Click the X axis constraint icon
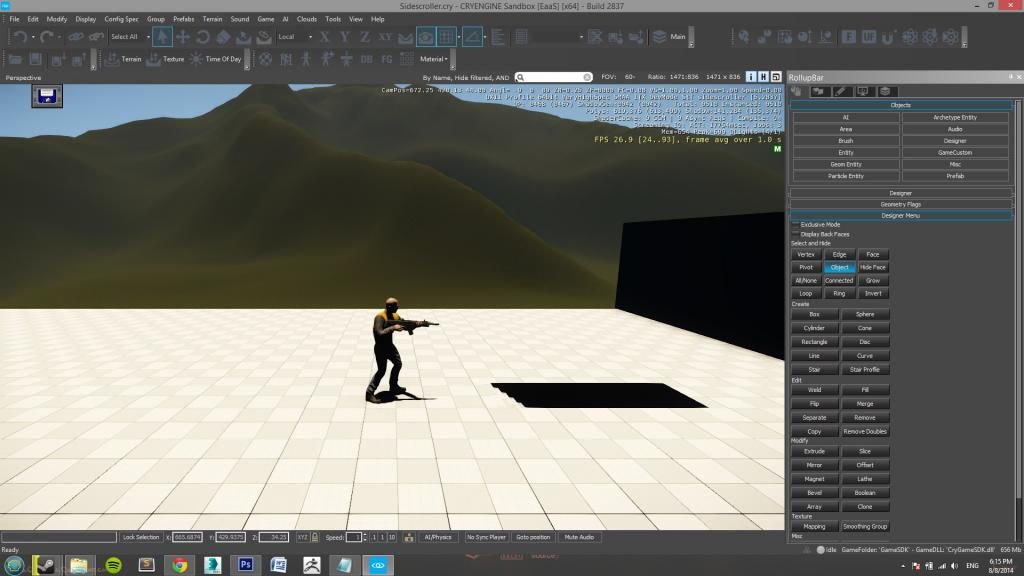This screenshot has width=1024, height=576. coord(325,37)
